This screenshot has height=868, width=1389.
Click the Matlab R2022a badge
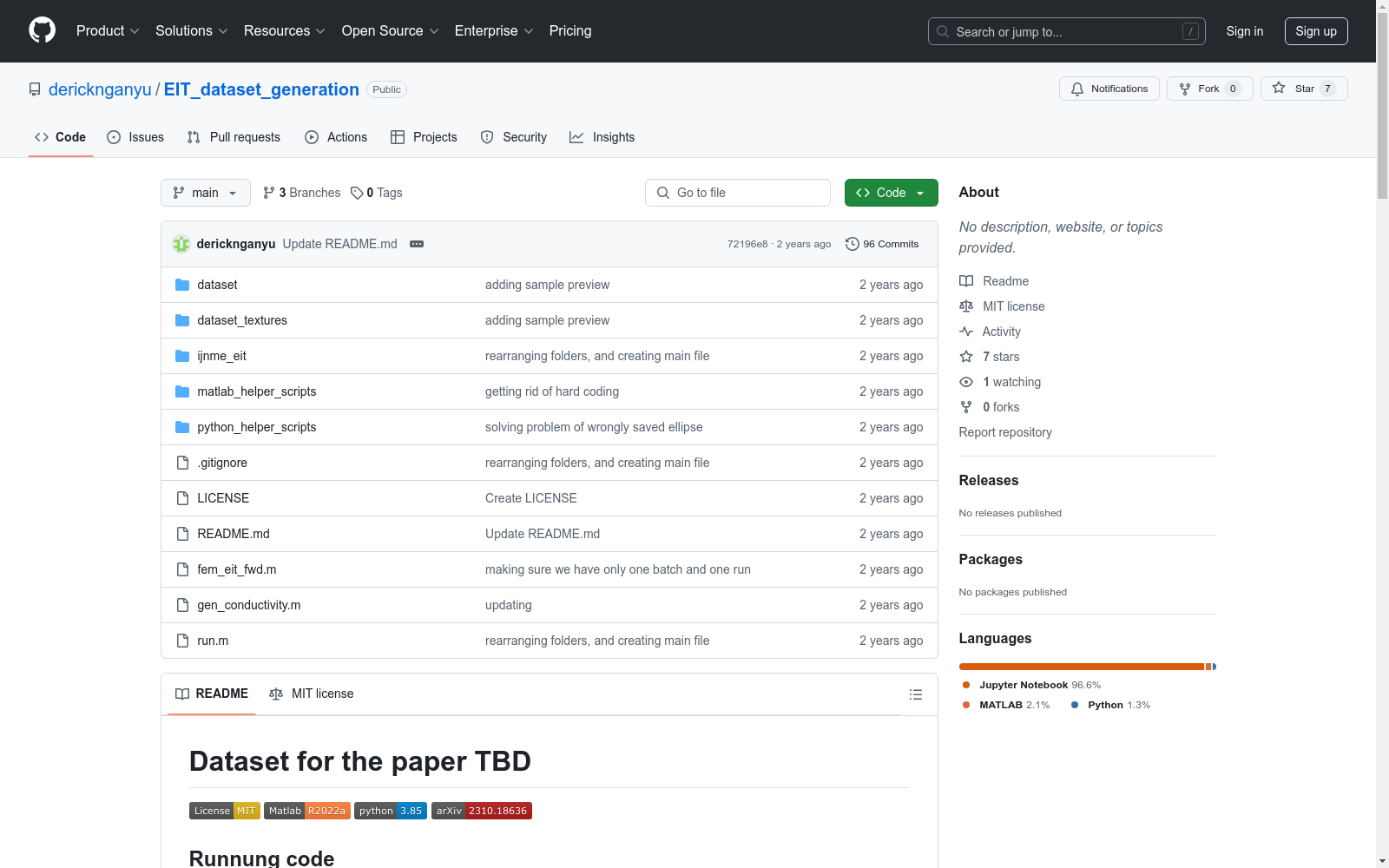[x=307, y=811]
